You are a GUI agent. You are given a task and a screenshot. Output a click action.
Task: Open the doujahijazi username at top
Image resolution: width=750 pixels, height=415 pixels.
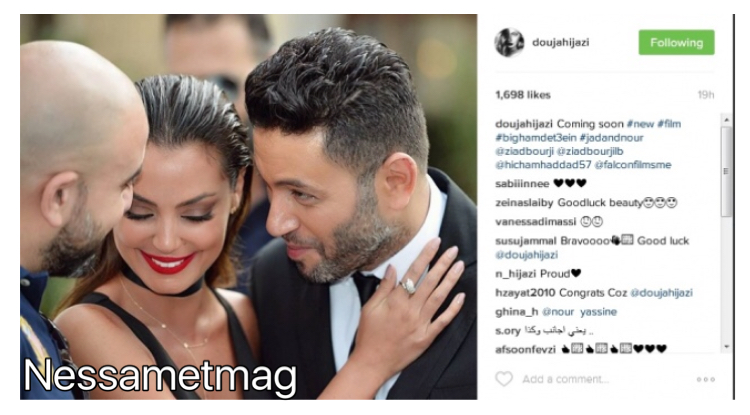[x=560, y=43]
